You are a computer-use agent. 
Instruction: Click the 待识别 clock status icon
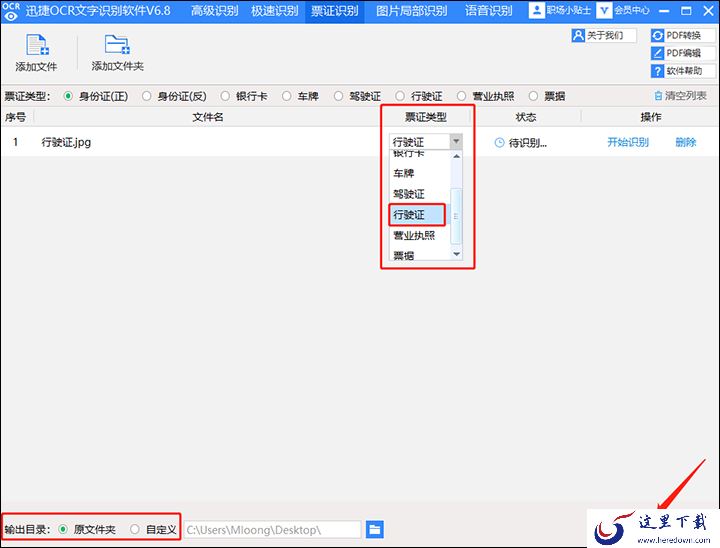500,143
